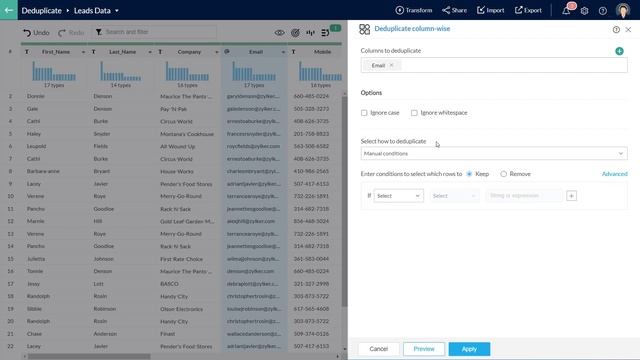Select the Remove radio button

(504, 174)
